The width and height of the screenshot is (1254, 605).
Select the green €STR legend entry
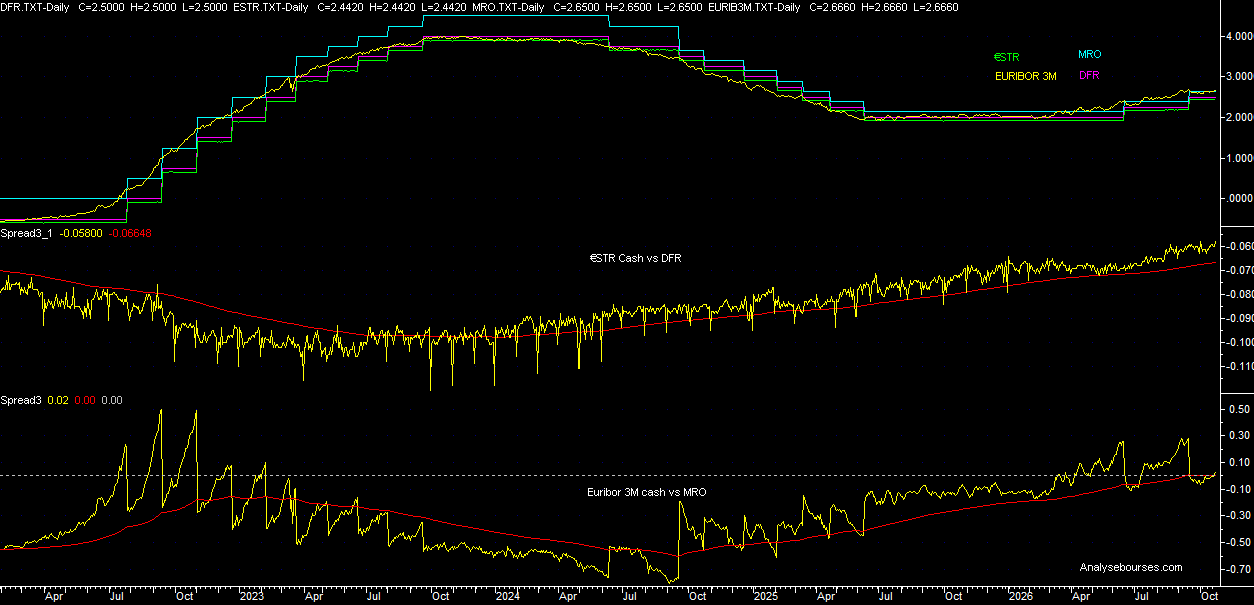(1007, 57)
